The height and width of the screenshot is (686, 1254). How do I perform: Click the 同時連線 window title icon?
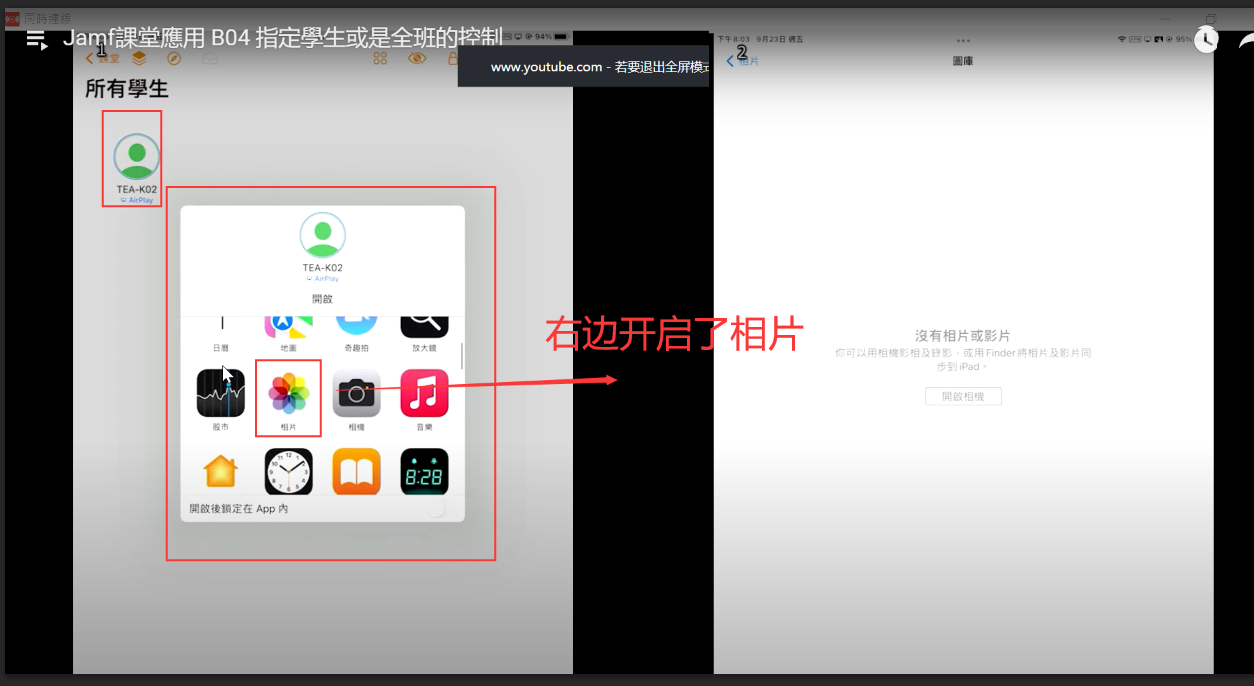coord(12,17)
